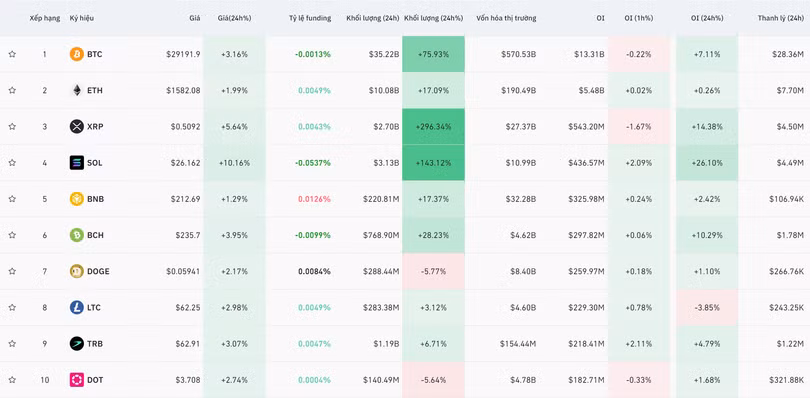Star the SOL row
Image resolution: width=810 pixels, height=398 pixels.
(x=12, y=162)
